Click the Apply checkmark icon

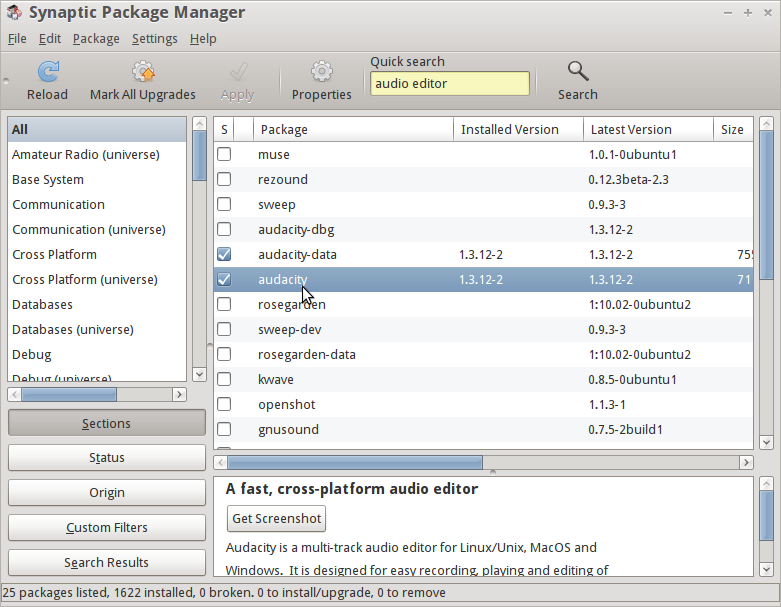[238, 72]
